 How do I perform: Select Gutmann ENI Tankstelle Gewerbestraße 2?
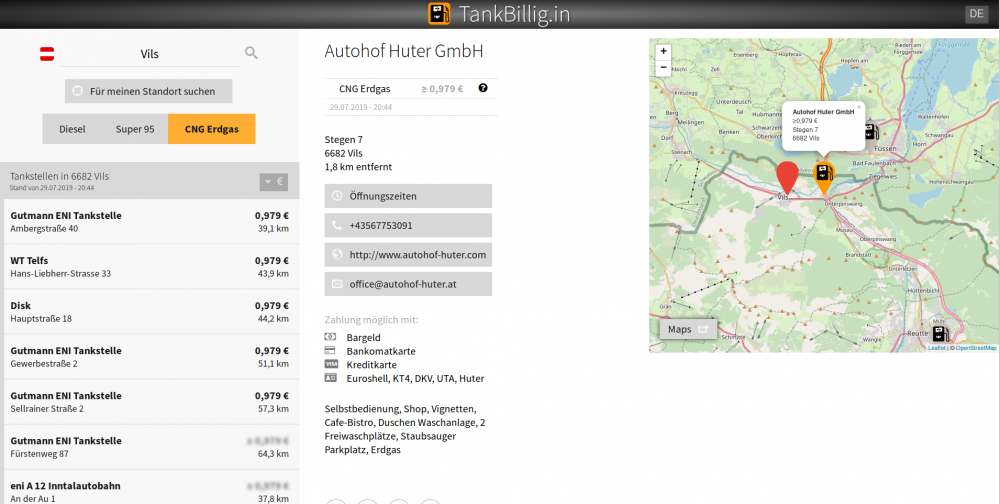[151, 357]
